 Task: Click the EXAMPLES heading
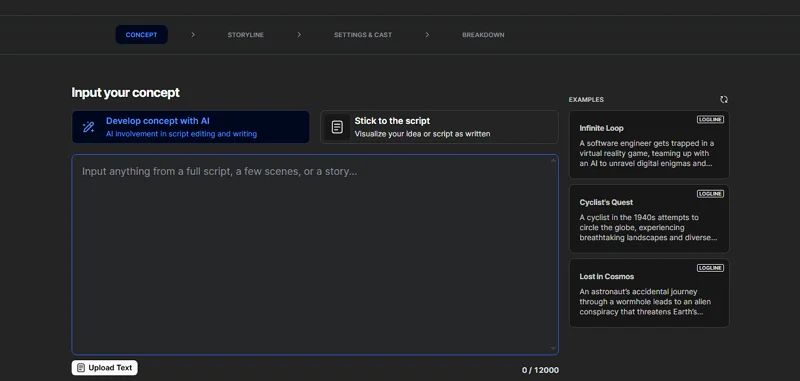tap(586, 99)
